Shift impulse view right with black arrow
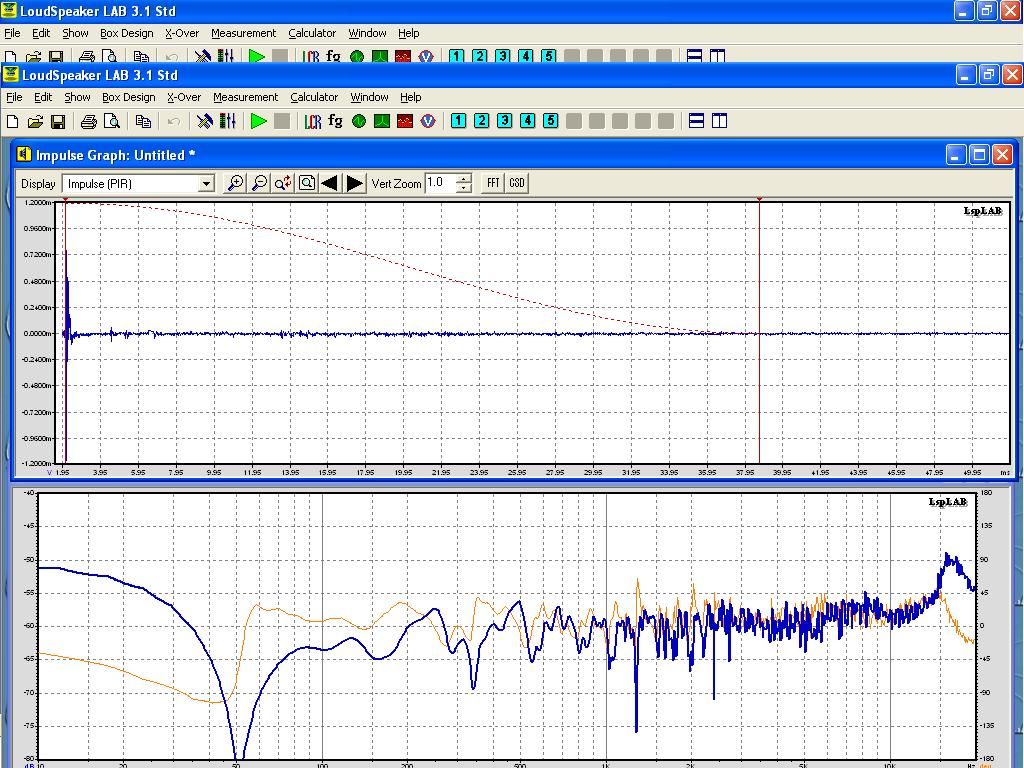 [355, 184]
